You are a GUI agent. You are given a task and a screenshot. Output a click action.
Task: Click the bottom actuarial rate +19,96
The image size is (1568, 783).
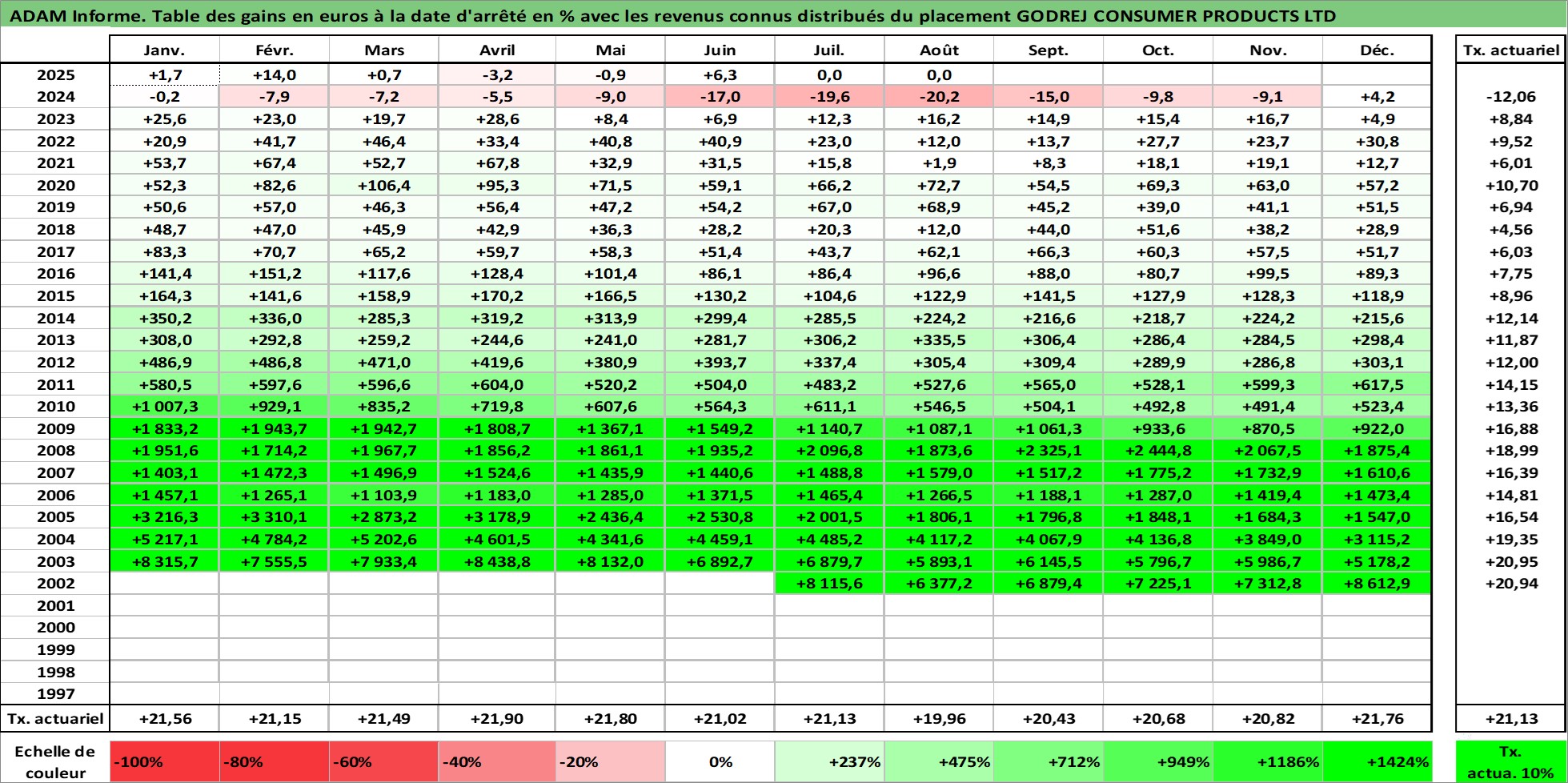(x=939, y=718)
